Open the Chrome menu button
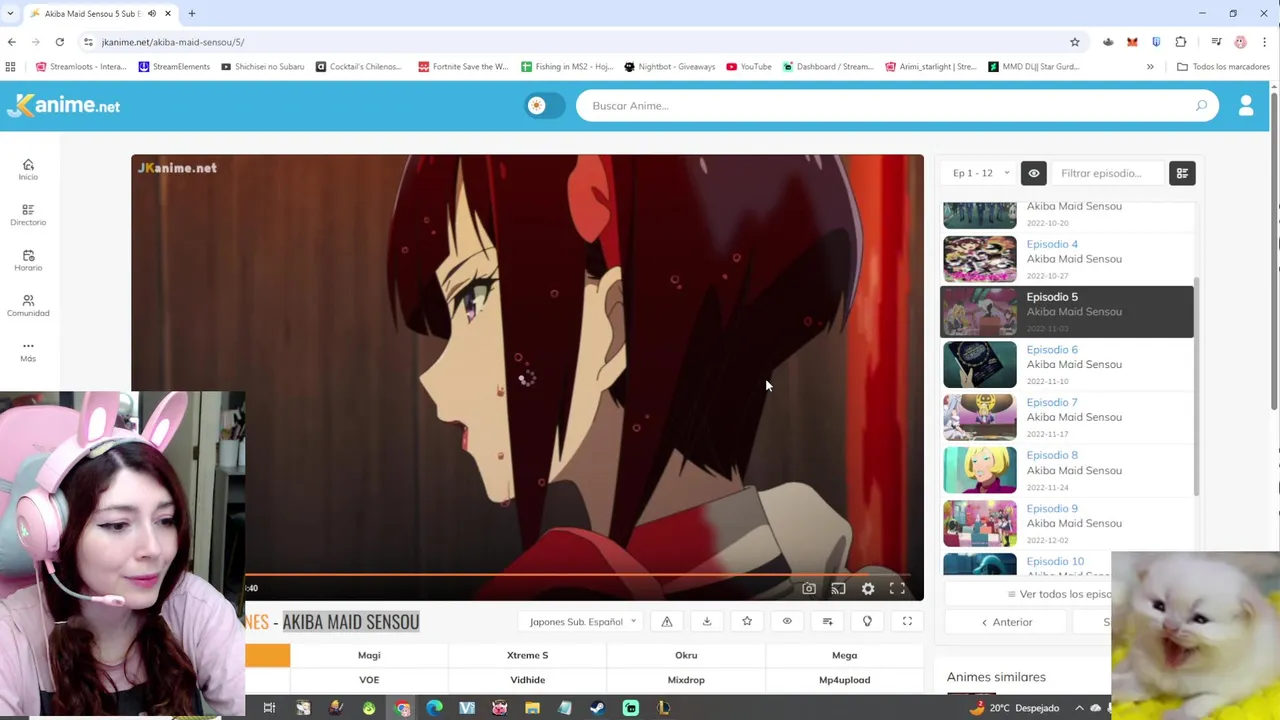 [x=1265, y=42]
